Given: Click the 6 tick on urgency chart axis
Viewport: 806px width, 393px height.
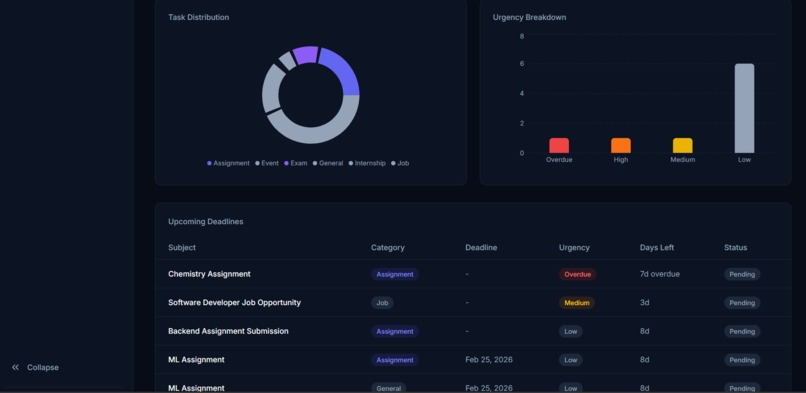Looking at the screenshot, I should (x=522, y=64).
